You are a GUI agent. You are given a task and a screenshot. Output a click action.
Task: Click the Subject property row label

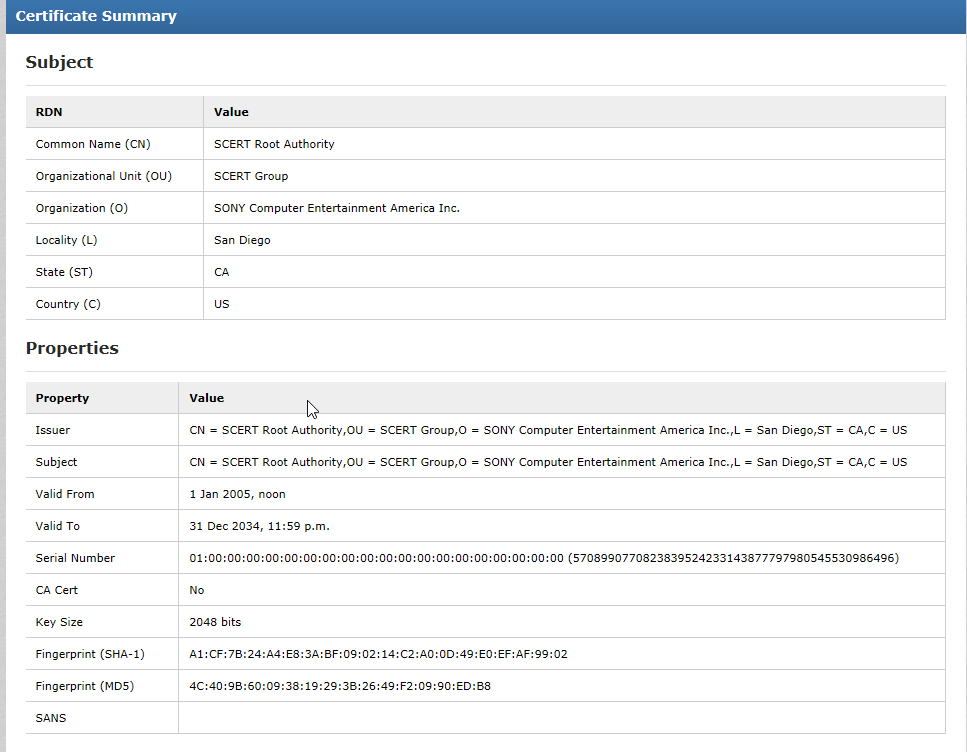[x=56, y=462]
